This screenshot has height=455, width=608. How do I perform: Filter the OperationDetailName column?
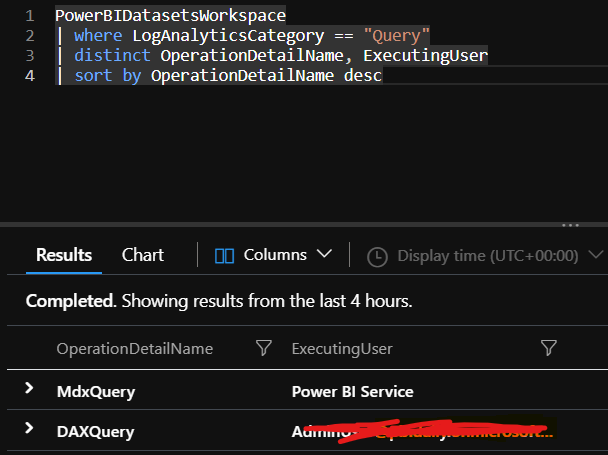pos(264,348)
